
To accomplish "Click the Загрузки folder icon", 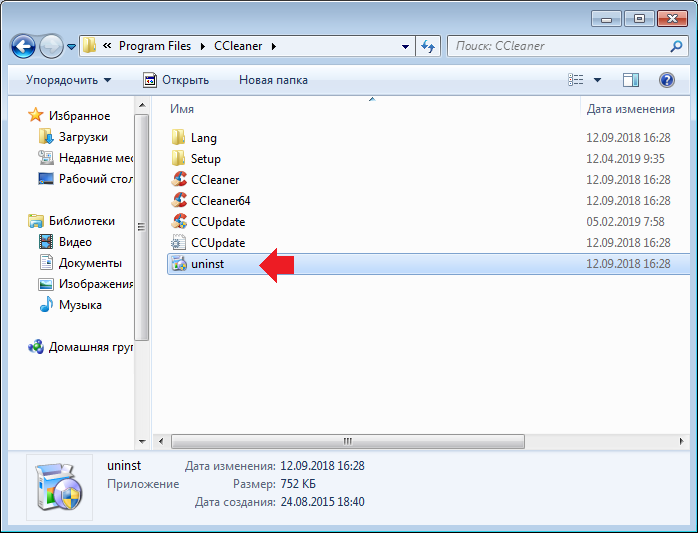I will [46, 137].
